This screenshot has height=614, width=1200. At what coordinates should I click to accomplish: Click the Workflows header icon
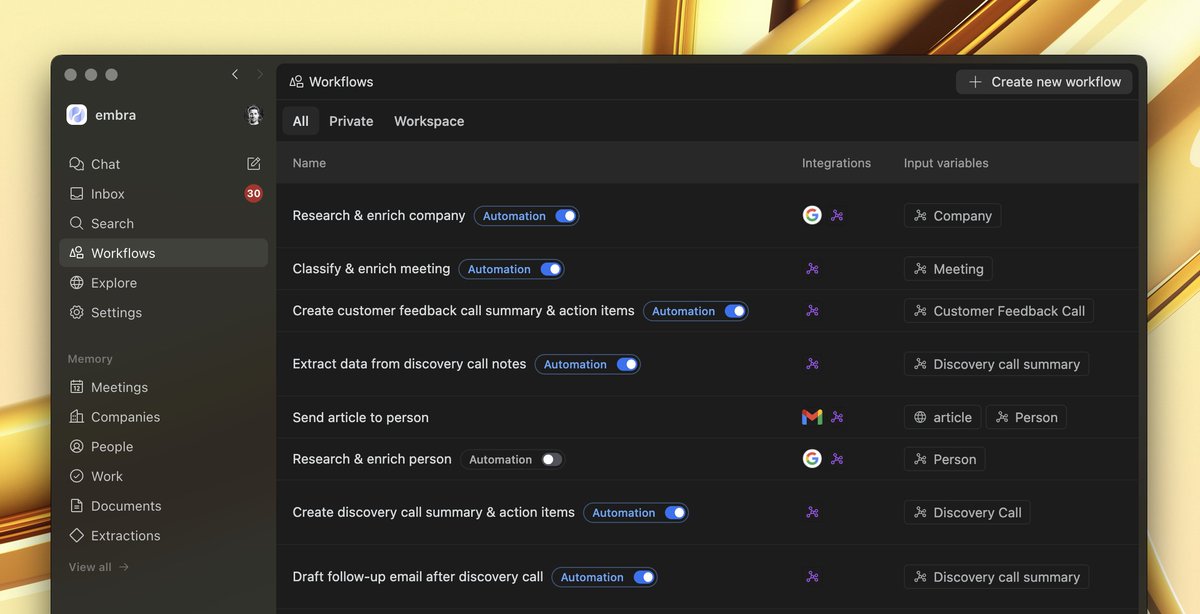297,82
